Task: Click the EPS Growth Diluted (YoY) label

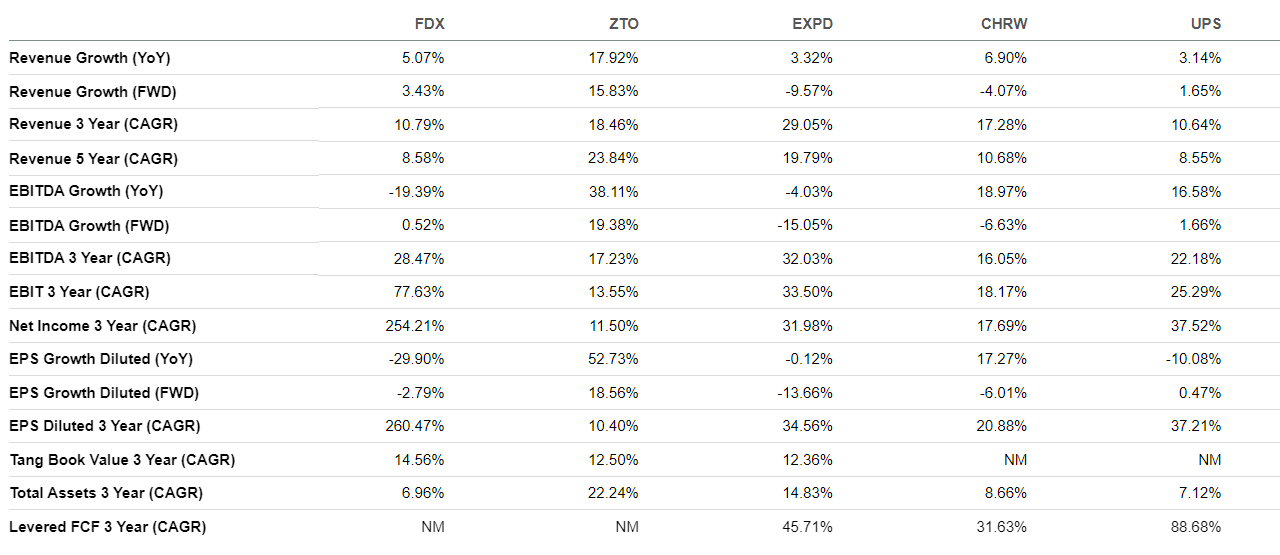Action: (x=101, y=359)
